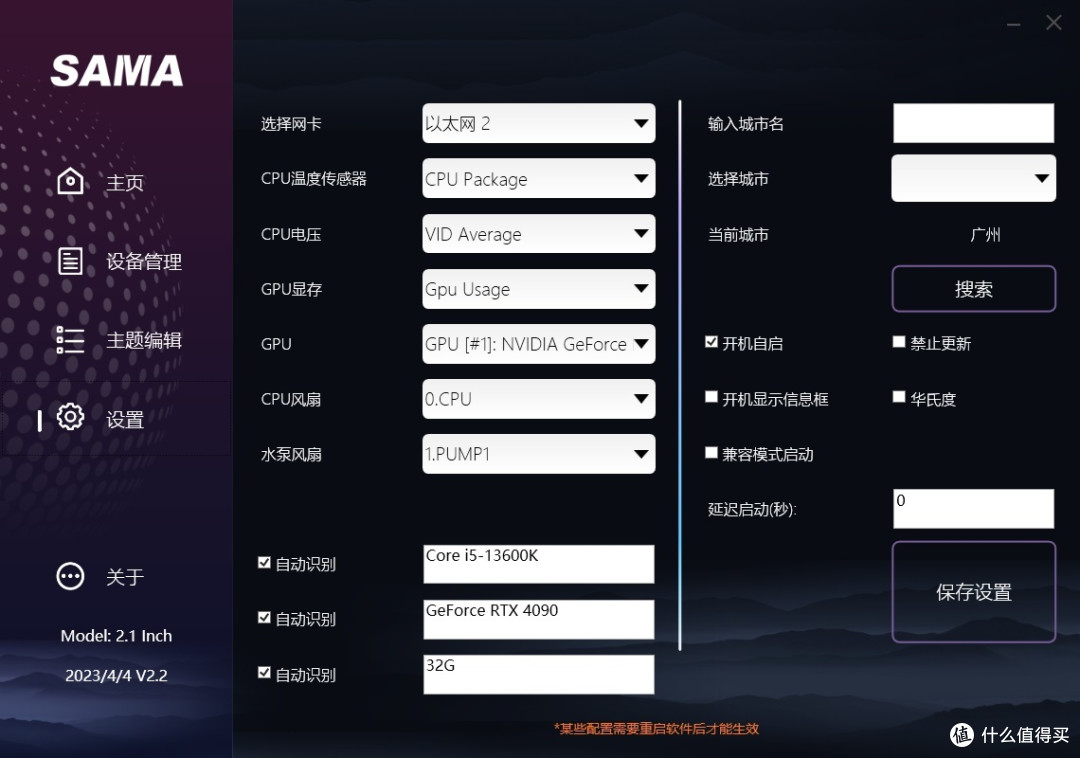Image resolution: width=1080 pixels, height=758 pixels.
Task: Click the 延迟启动(秒) input field
Action: click(x=973, y=509)
